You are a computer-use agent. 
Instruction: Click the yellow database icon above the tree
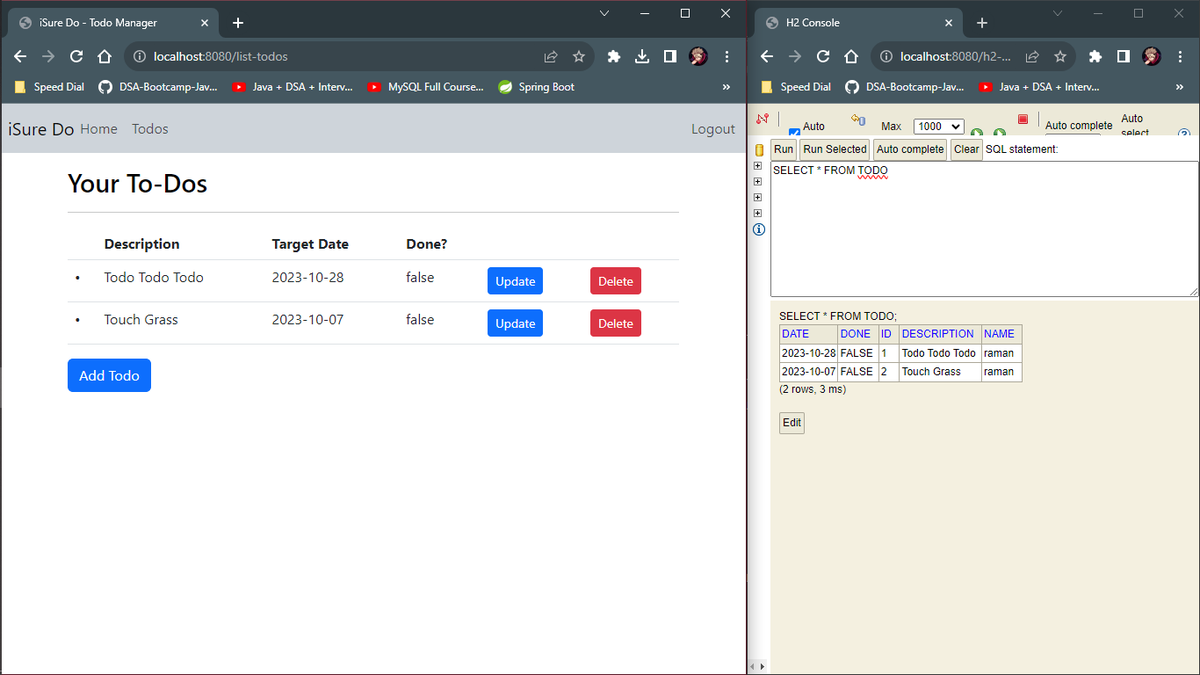757,149
